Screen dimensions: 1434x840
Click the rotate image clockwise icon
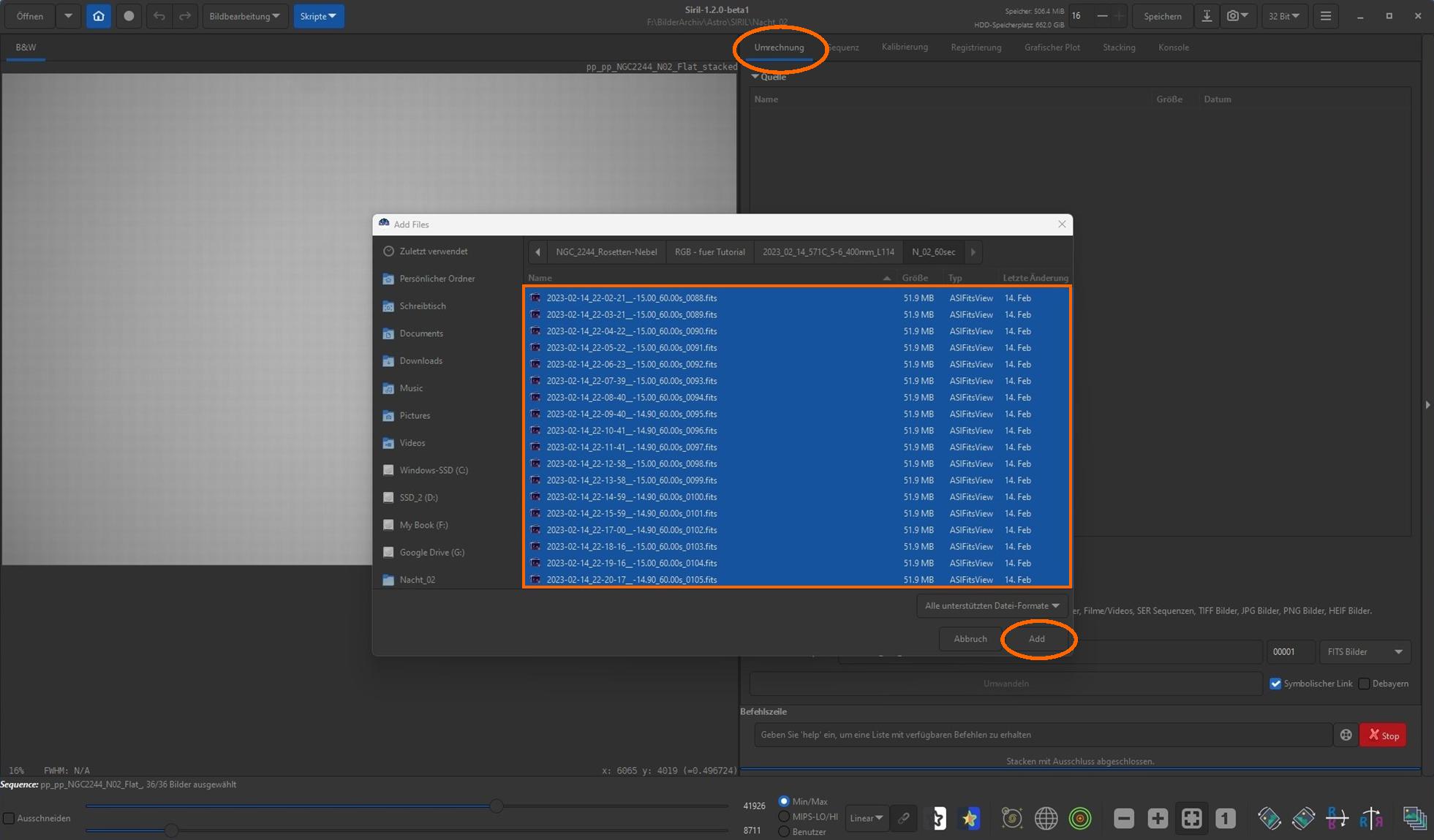pyautogui.click(x=1303, y=818)
